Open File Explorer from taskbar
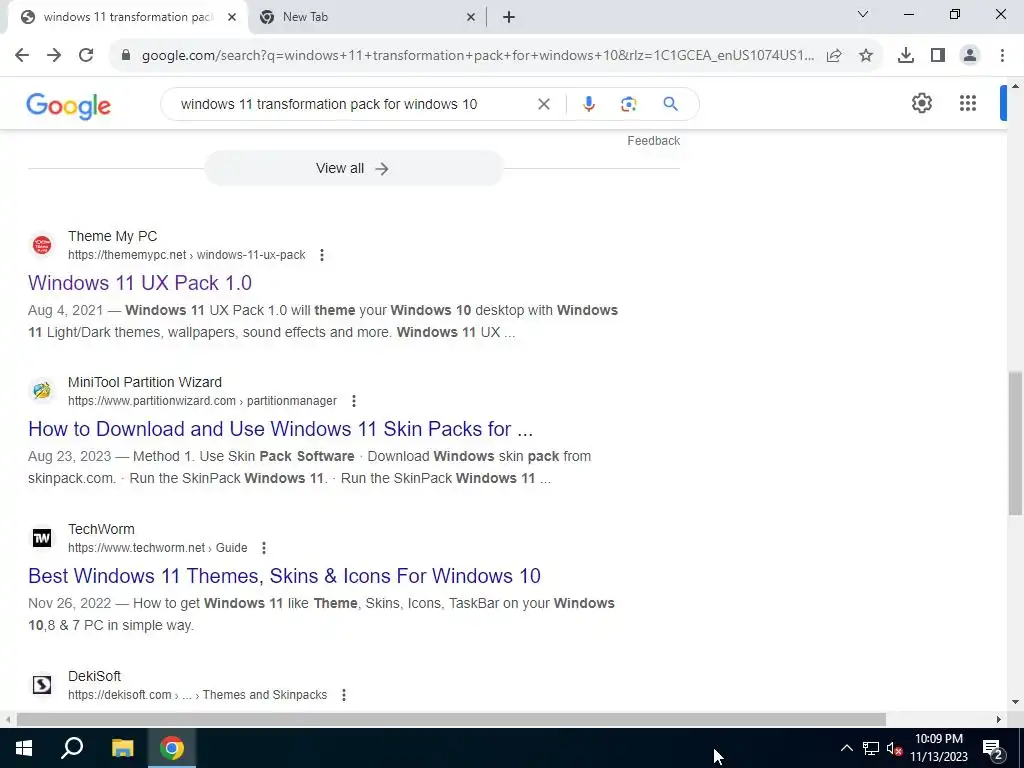 pos(122,748)
